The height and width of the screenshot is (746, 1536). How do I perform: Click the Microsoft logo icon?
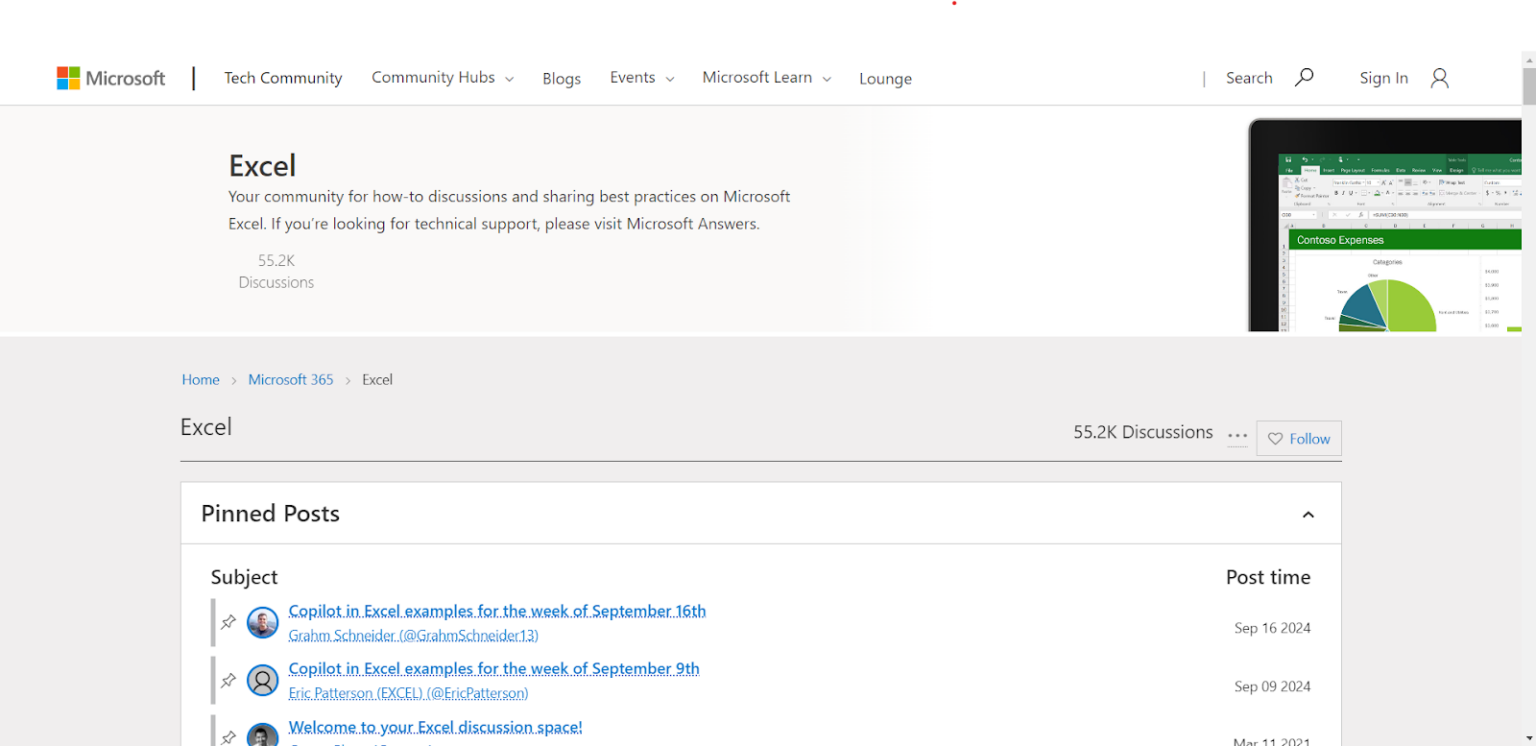coord(68,78)
